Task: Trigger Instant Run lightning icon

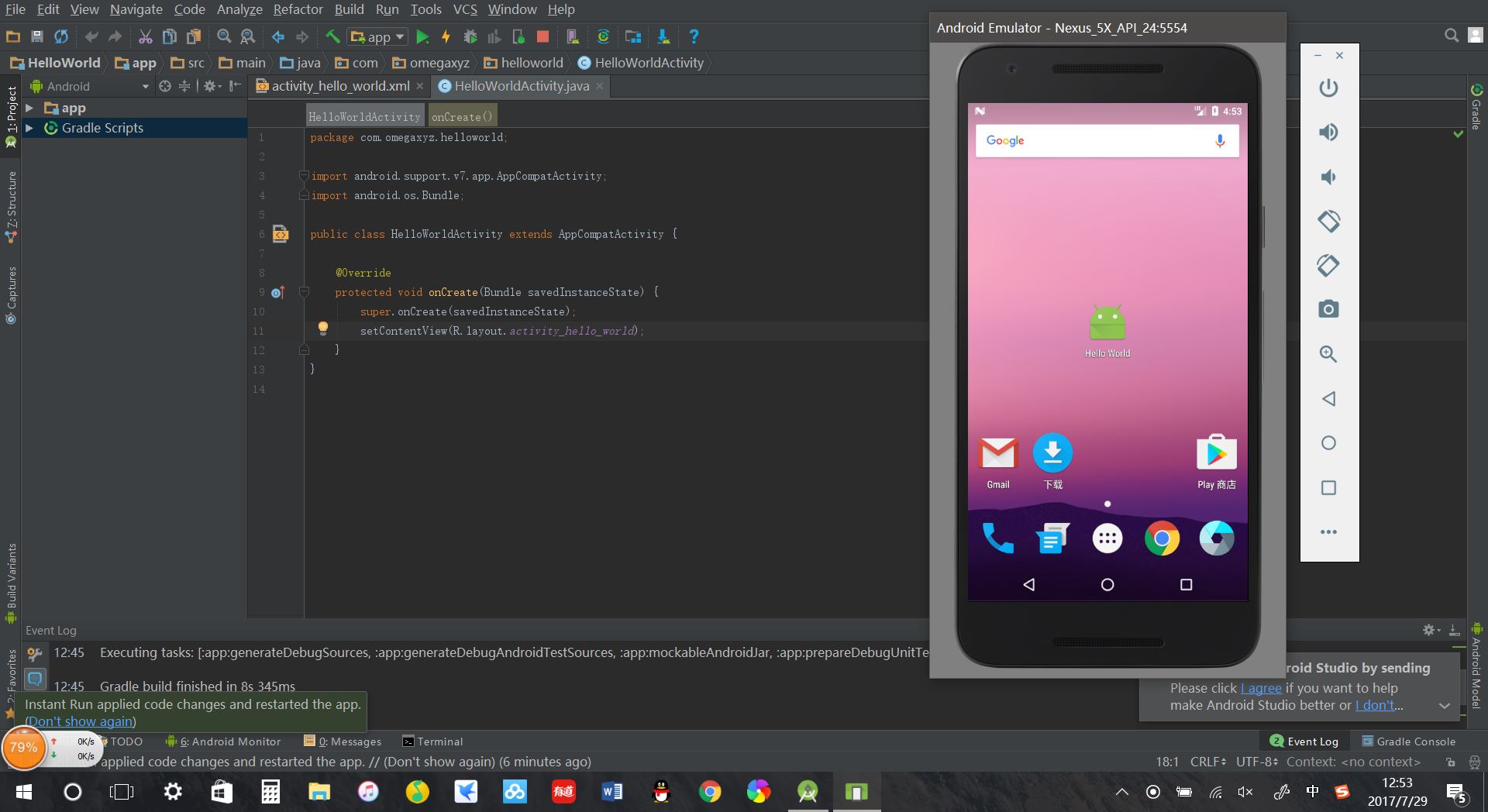Action: coord(446,36)
